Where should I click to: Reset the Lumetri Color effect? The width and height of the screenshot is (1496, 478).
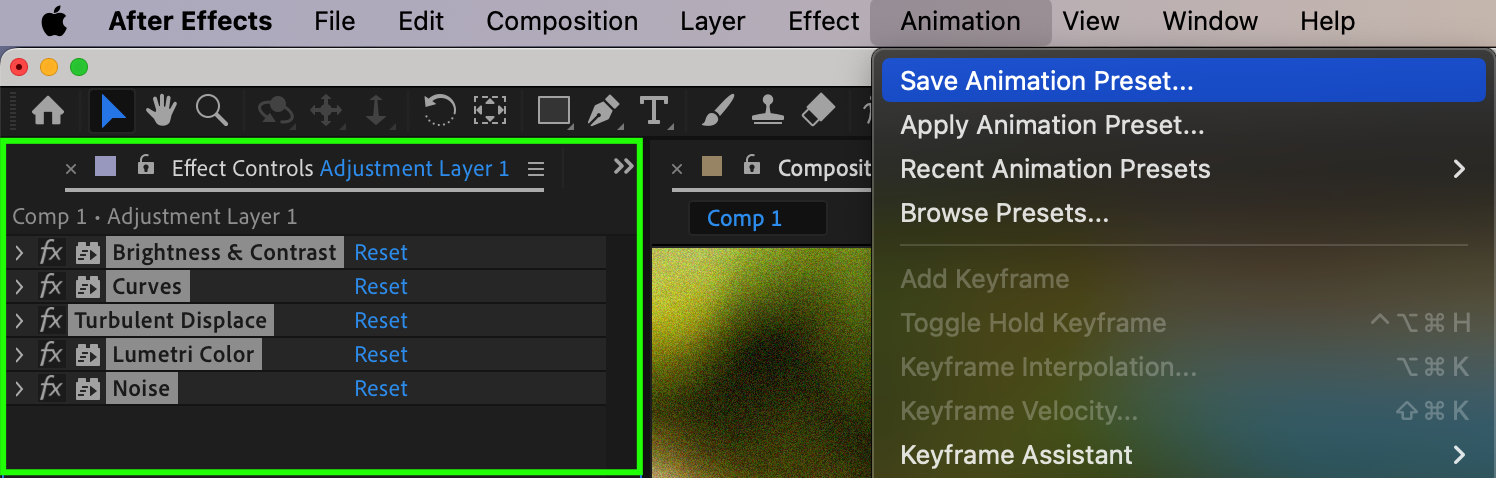(381, 354)
